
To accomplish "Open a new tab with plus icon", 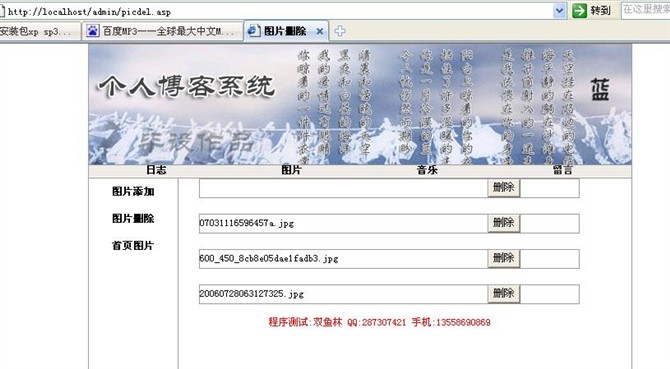I will point(340,31).
